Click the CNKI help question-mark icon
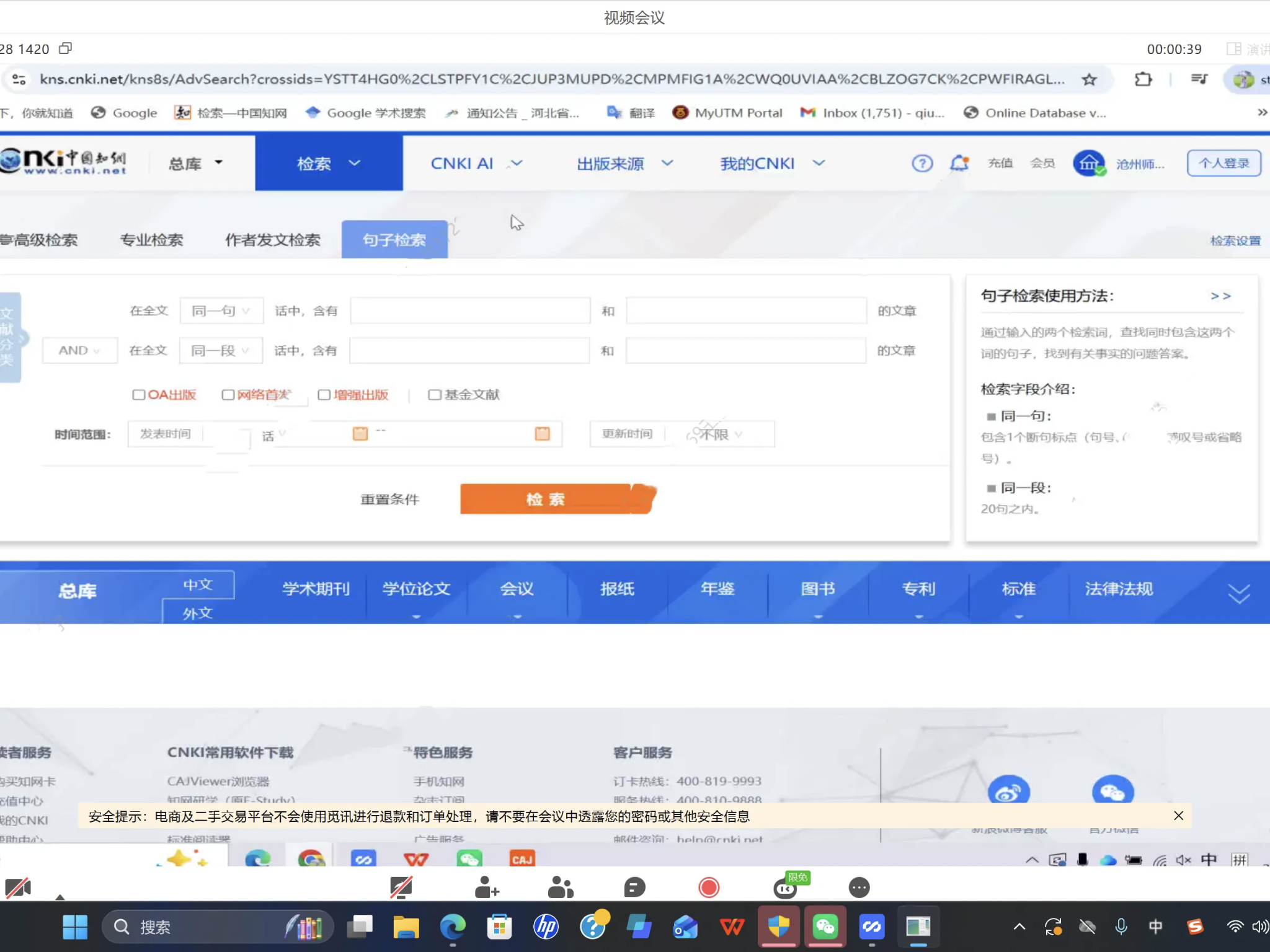The width and height of the screenshot is (1270, 952). click(x=921, y=163)
